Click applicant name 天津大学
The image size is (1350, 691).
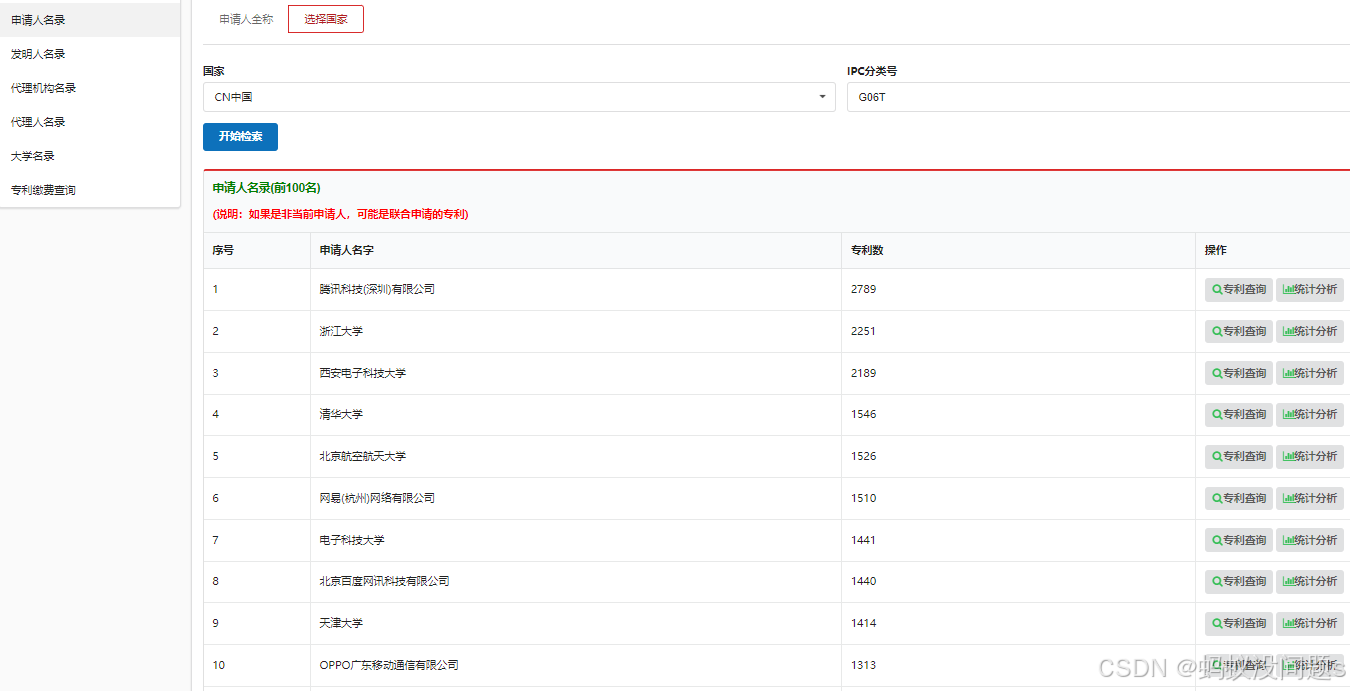click(x=341, y=623)
